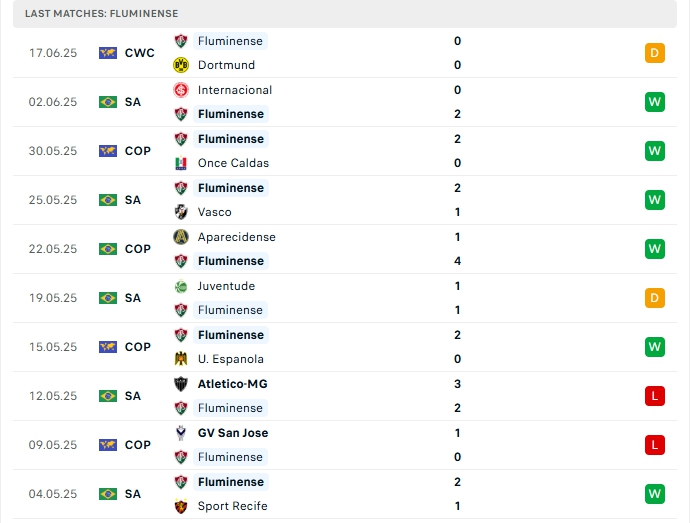
Task: Open the Sport Recife team link
Action: (232, 506)
